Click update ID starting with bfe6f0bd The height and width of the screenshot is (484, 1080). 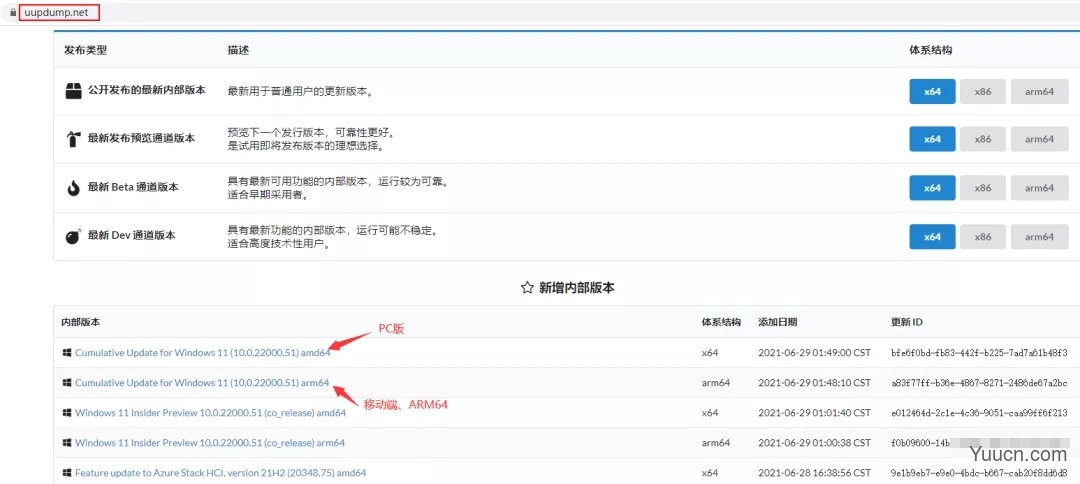[979, 353]
